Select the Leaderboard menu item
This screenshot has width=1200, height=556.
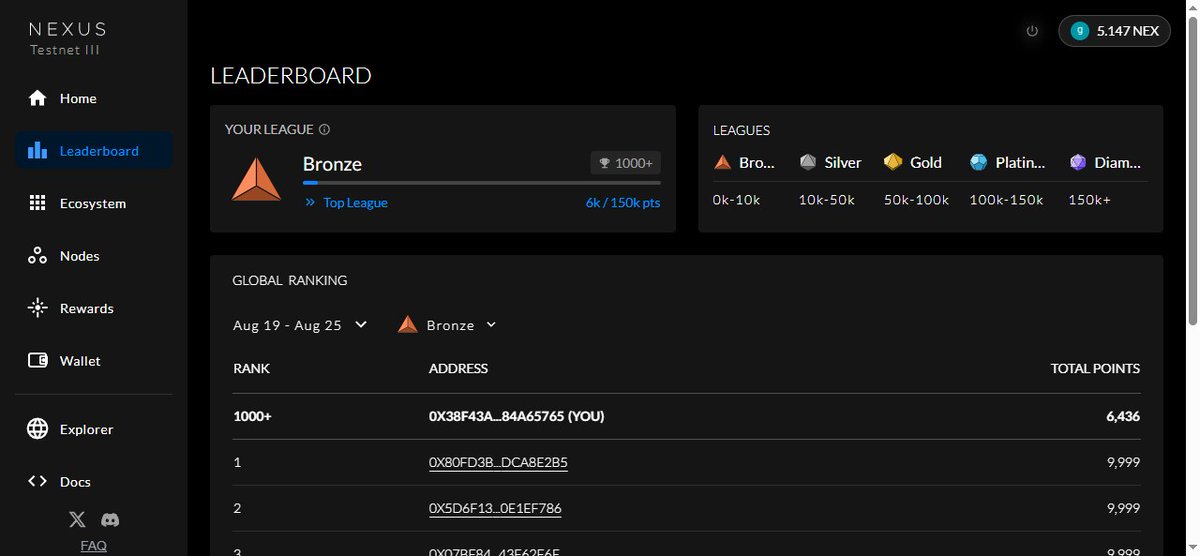tap(94, 151)
